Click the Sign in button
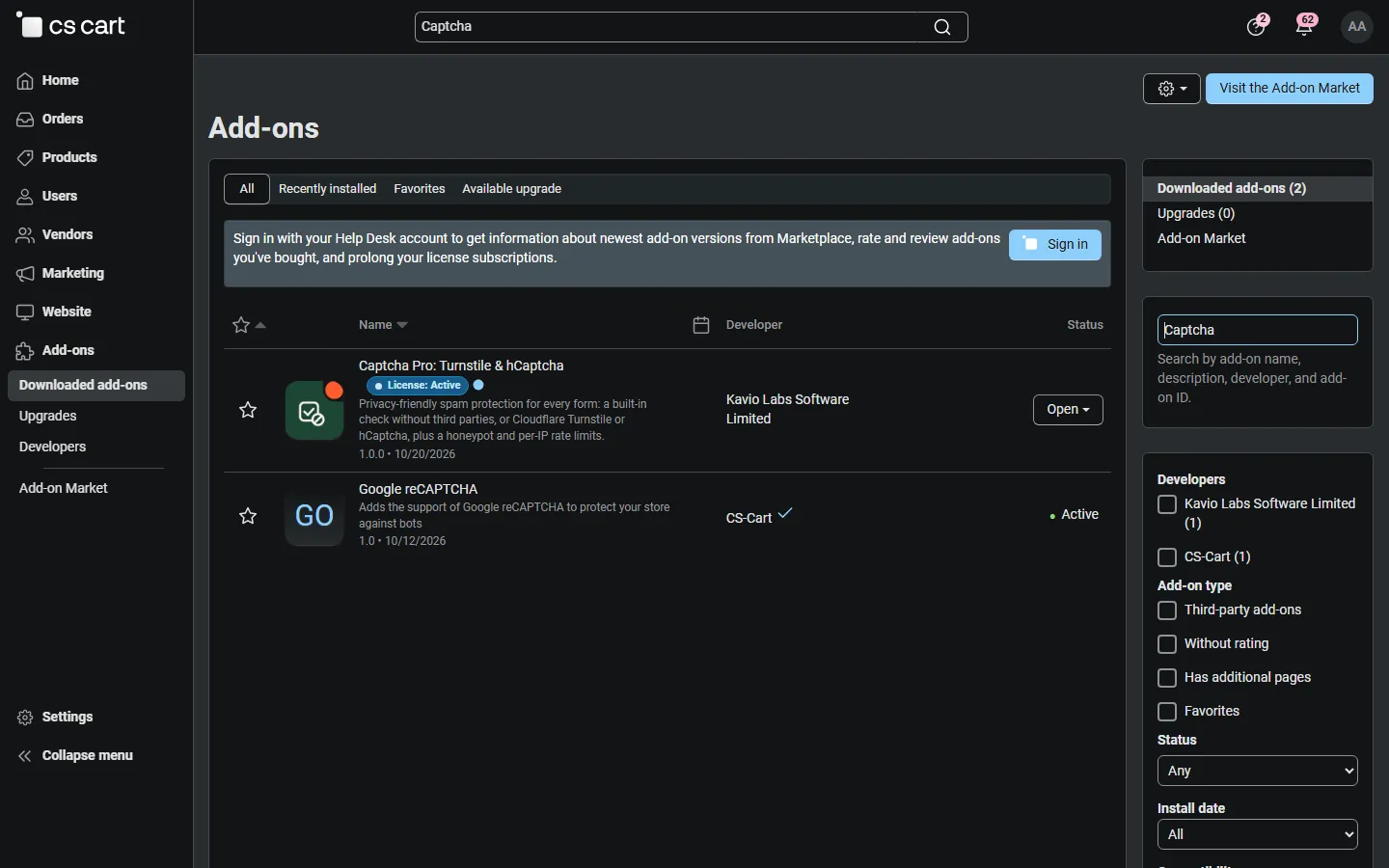Viewport: 1389px width, 868px height. click(x=1055, y=245)
